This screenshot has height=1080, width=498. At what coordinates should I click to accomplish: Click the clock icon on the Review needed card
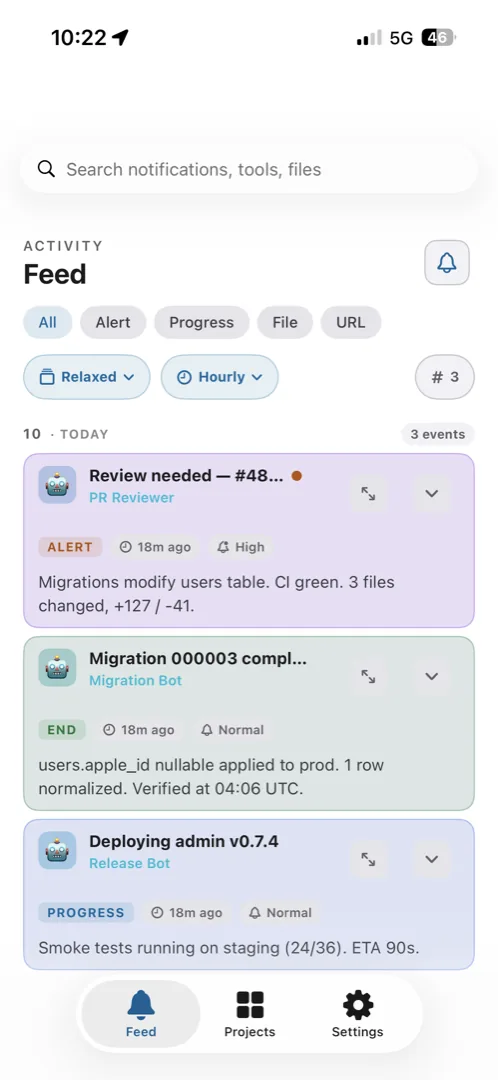click(x=125, y=547)
